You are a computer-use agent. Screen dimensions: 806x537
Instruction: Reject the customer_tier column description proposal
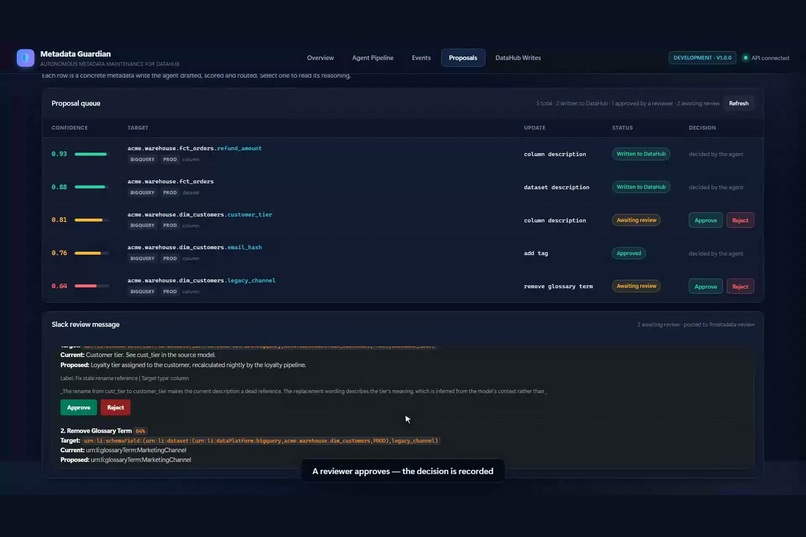coord(740,220)
